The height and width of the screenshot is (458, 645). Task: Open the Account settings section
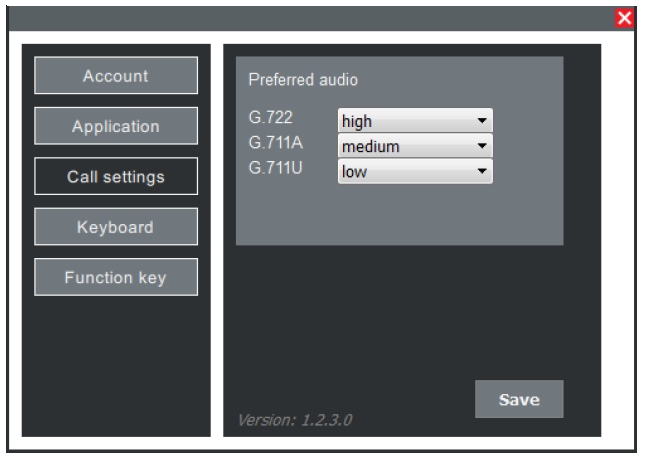[x=116, y=76]
